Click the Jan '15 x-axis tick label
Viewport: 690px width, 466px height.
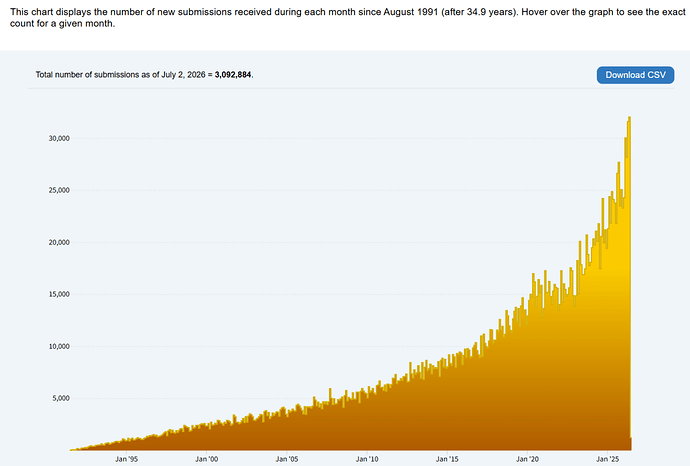point(447,459)
